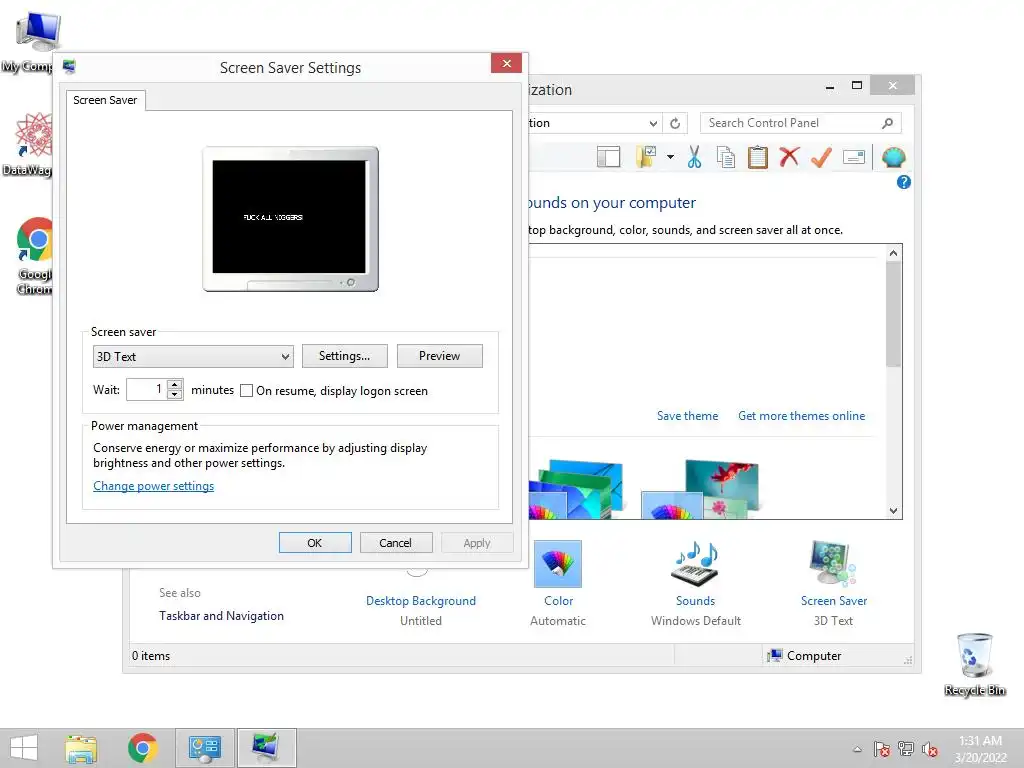Select the Screen Saver tab

[x=105, y=100]
